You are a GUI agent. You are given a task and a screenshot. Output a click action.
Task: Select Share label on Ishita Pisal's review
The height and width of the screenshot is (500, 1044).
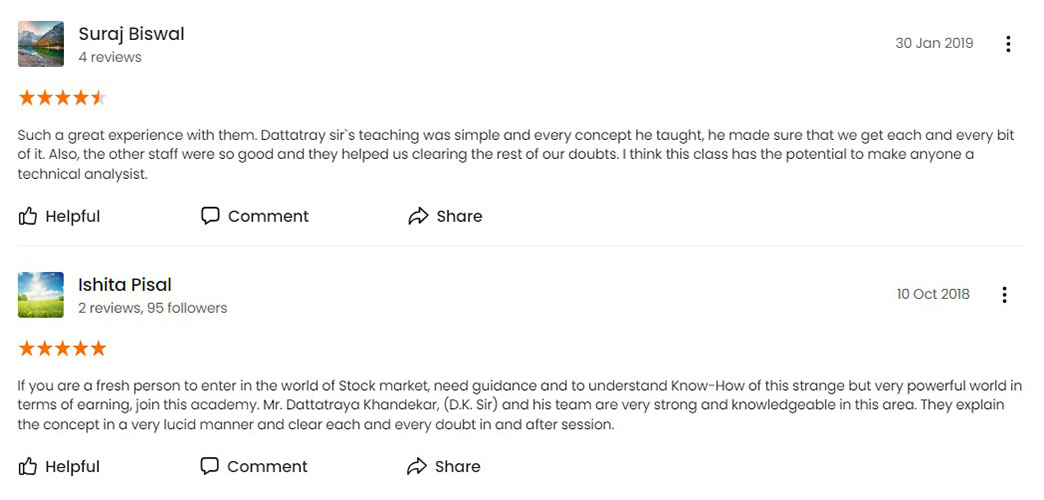pos(458,467)
